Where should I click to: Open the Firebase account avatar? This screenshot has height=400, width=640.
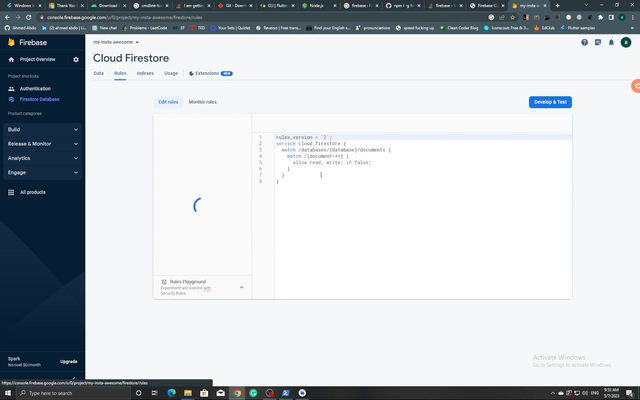coord(626,42)
